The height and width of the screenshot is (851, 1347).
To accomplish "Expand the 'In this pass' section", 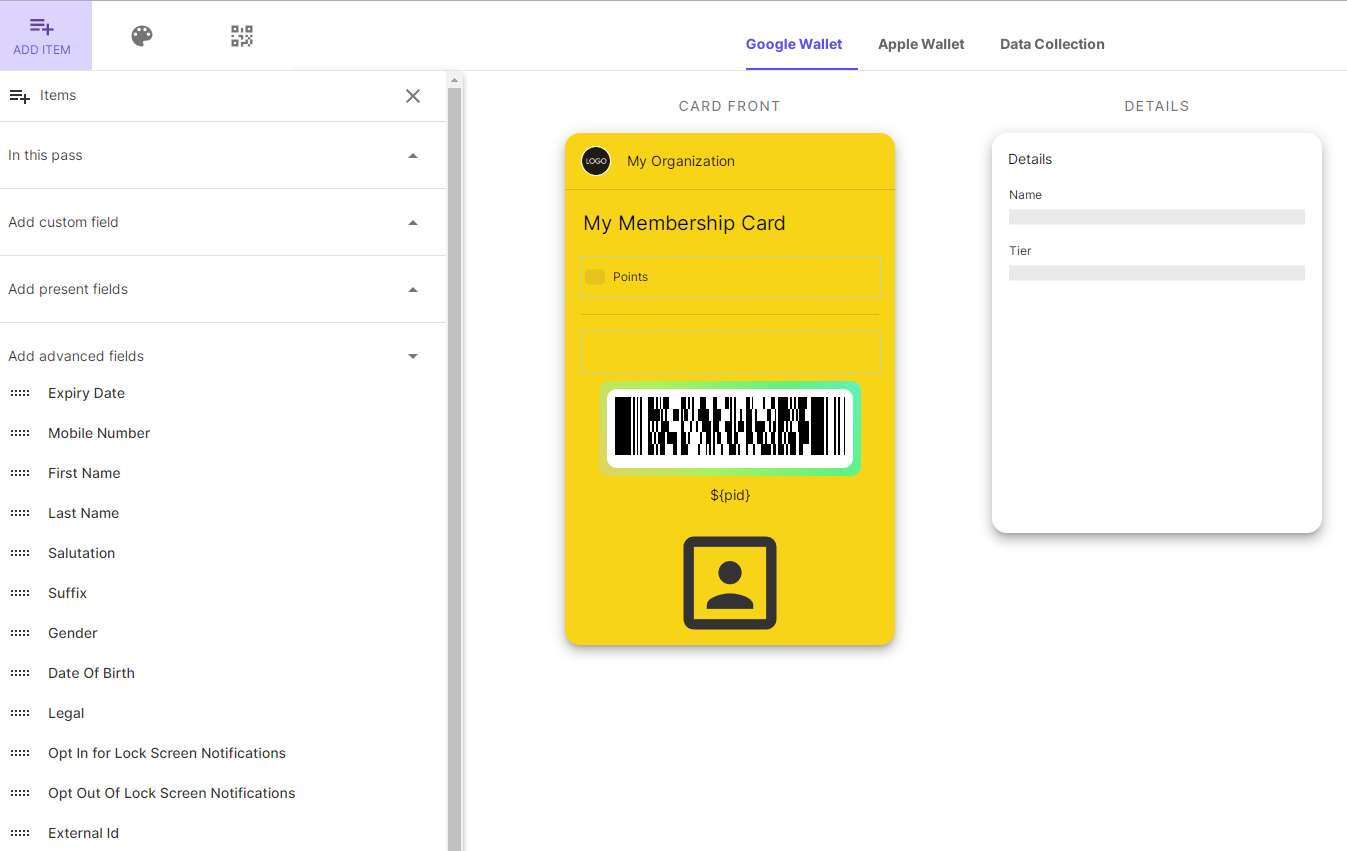I will click(223, 155).
